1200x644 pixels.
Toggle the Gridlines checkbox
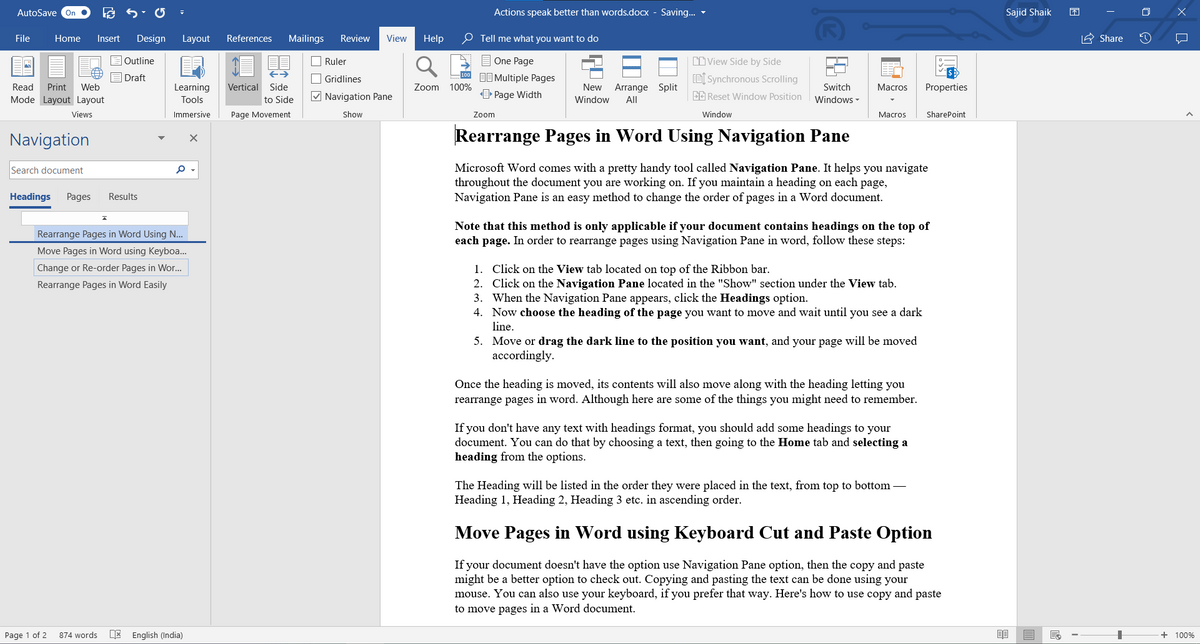(317, 79)
